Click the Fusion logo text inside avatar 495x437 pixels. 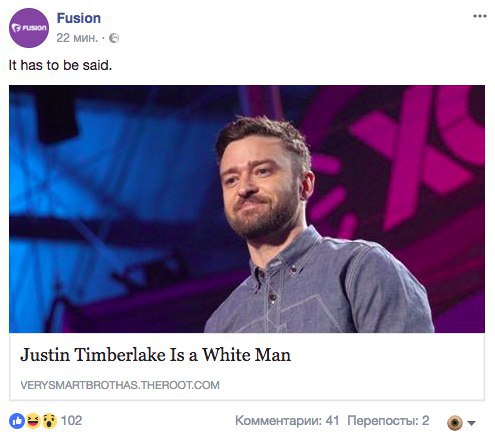tap(29, 28)
